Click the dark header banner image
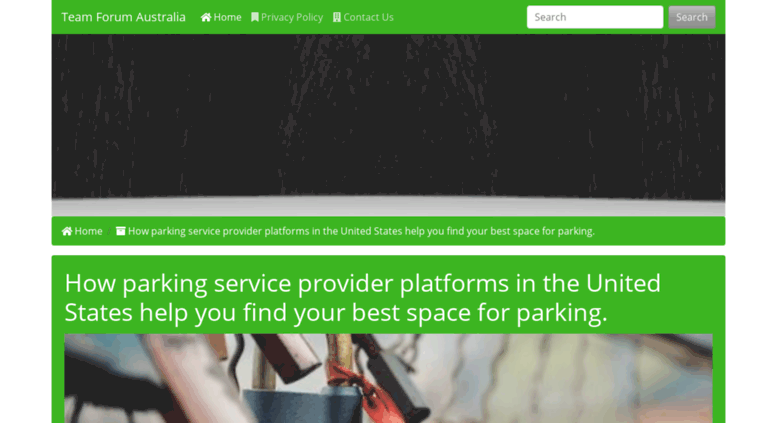777x423 pixels. point(388,116)
